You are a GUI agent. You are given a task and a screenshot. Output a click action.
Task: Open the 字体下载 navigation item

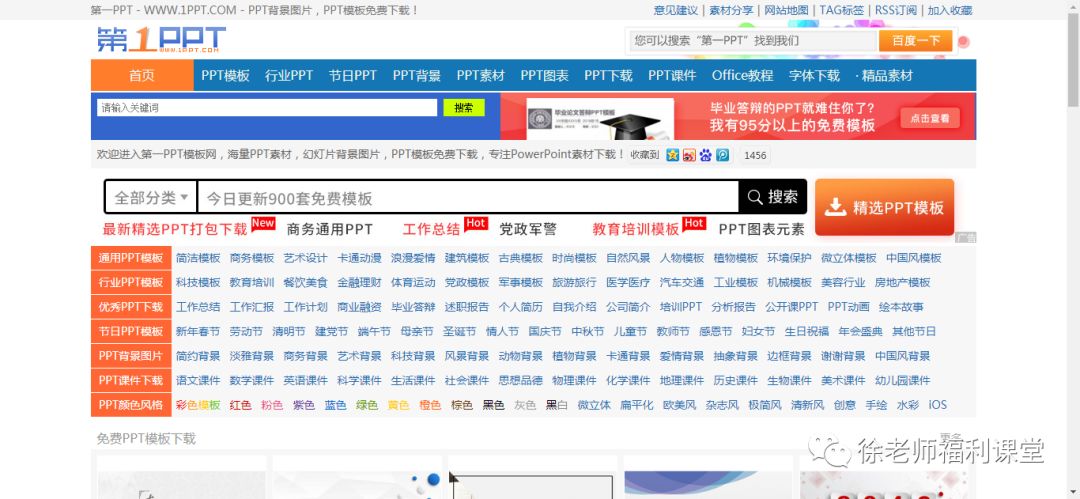pos(814,76)
